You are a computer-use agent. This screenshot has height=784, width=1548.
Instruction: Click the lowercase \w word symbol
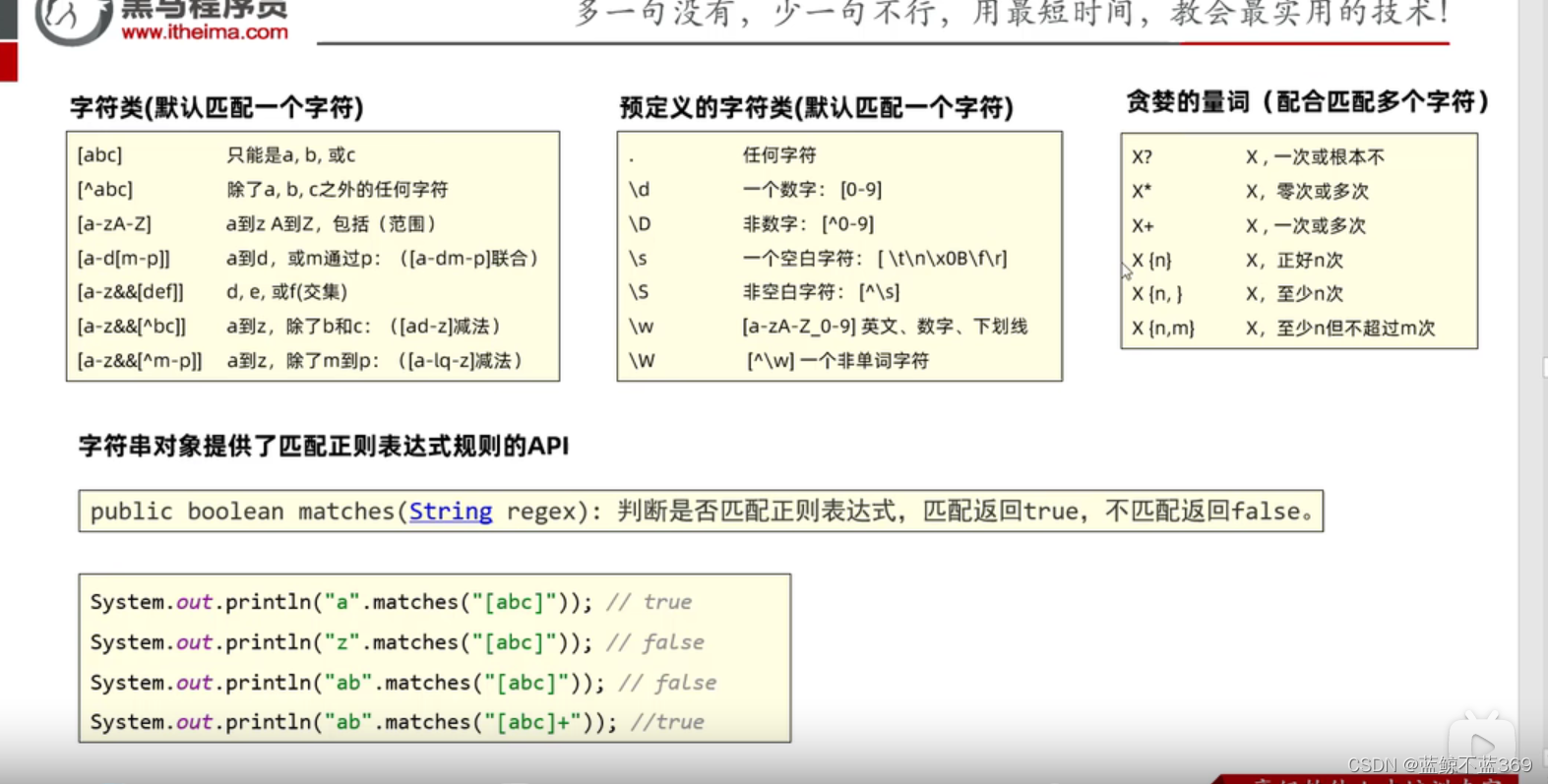point(642,326)
